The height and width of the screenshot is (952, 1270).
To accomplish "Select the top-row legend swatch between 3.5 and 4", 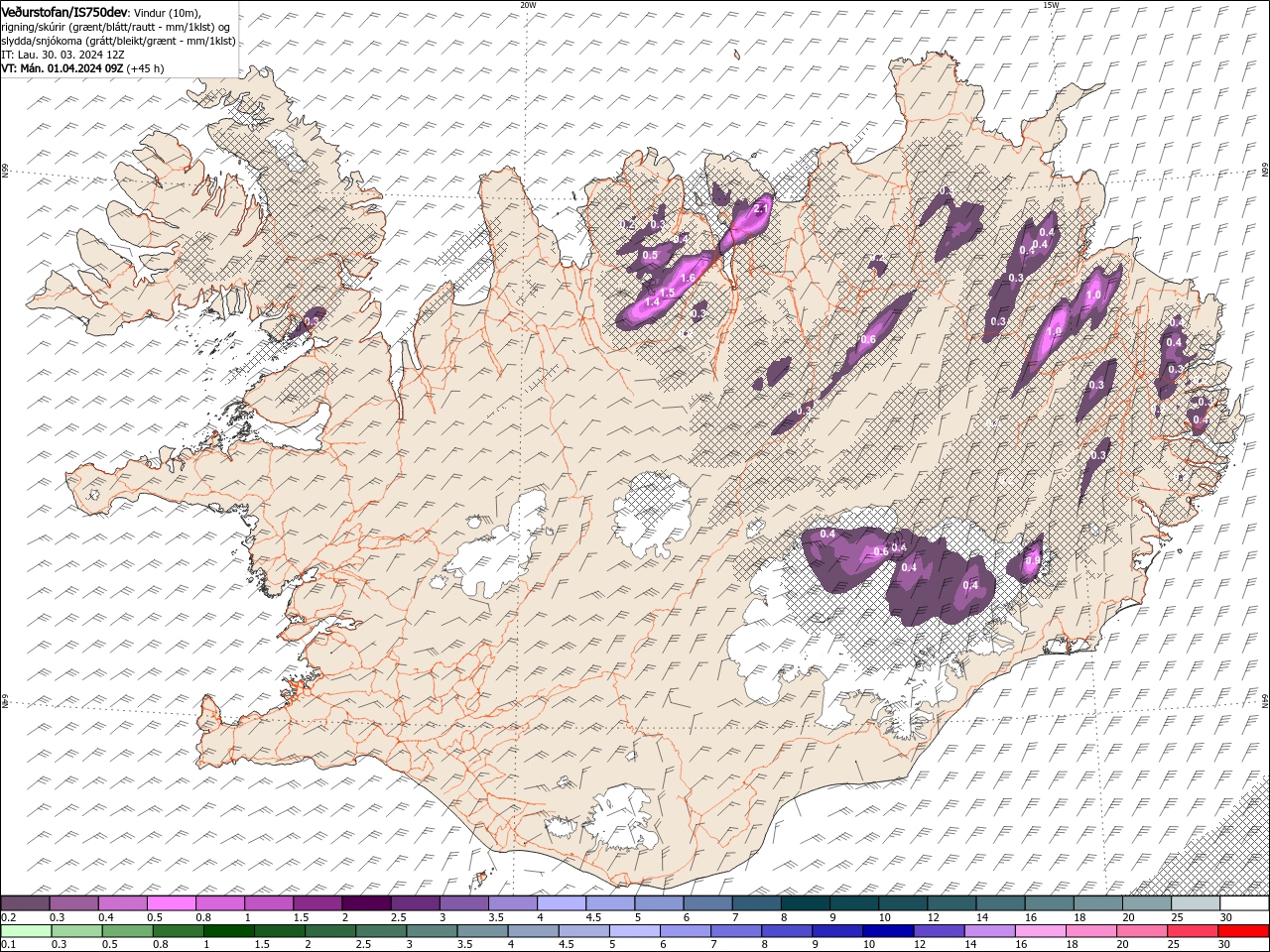I will pyautogui.click(x=513, y=903).
